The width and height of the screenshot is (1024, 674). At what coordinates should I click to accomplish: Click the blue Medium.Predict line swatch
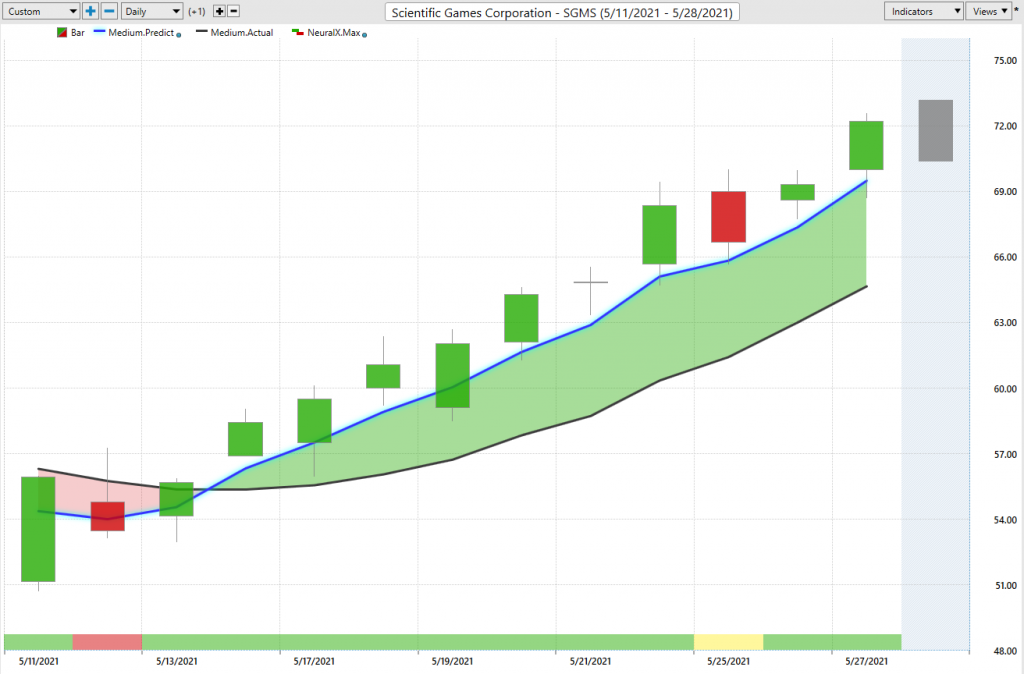pyautogui.click(x=99, y=31)
